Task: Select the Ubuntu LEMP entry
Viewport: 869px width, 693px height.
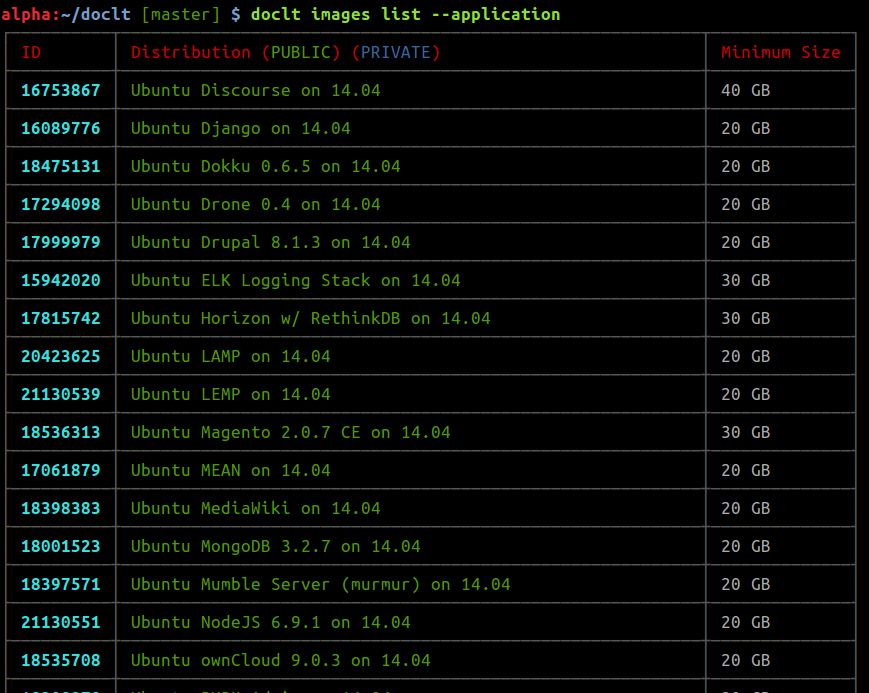Action: pos(230,394)
